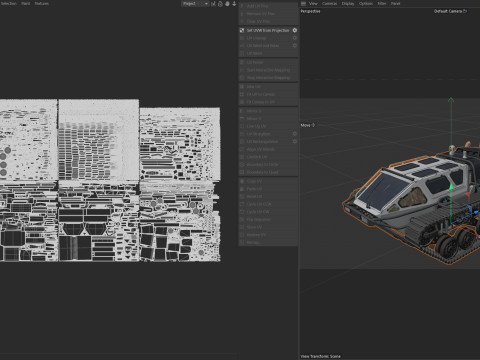Select the UV Weld icon
The width and height of the screenshot is (480, 360).
pos(242,53)
